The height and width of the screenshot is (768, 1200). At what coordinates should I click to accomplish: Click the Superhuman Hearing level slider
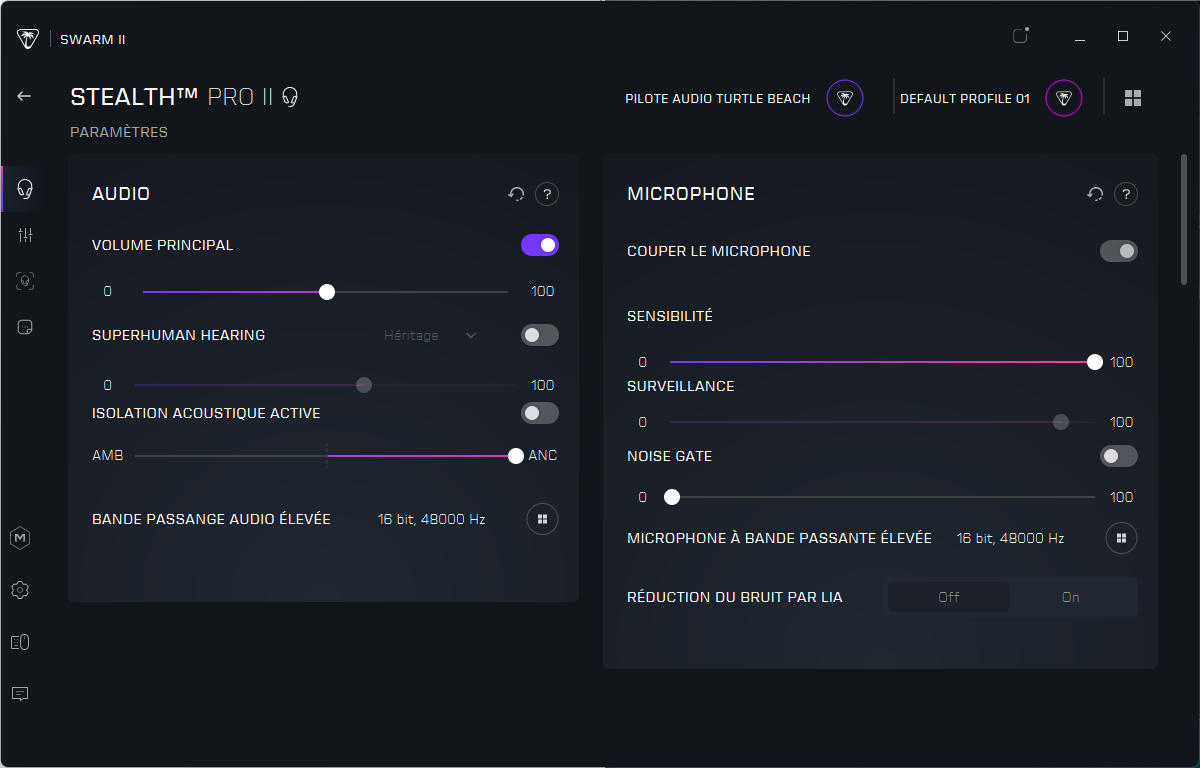pos(325,385)
